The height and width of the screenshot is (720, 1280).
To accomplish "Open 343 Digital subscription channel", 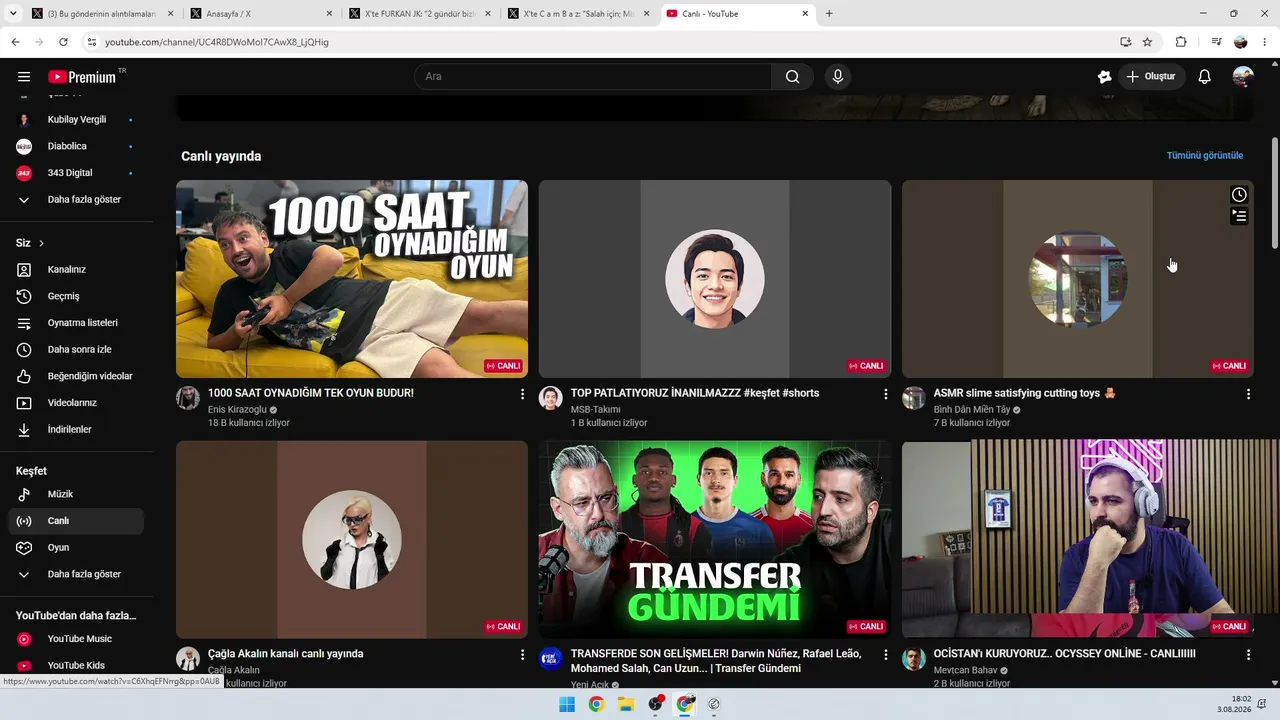I will (75, 173).
